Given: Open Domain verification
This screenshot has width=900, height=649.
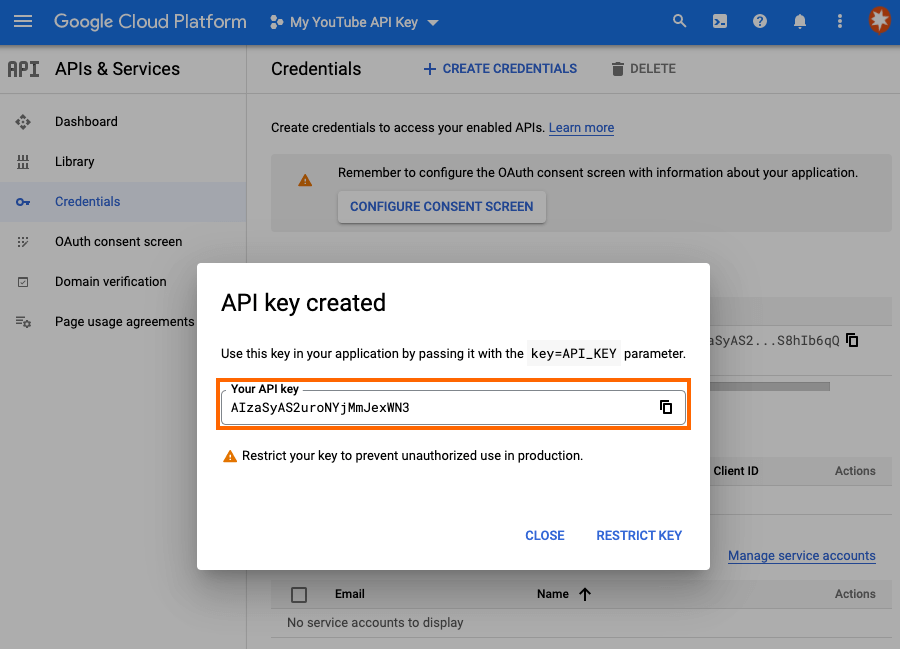Looking at the screenshot, I should coord(111,282).
